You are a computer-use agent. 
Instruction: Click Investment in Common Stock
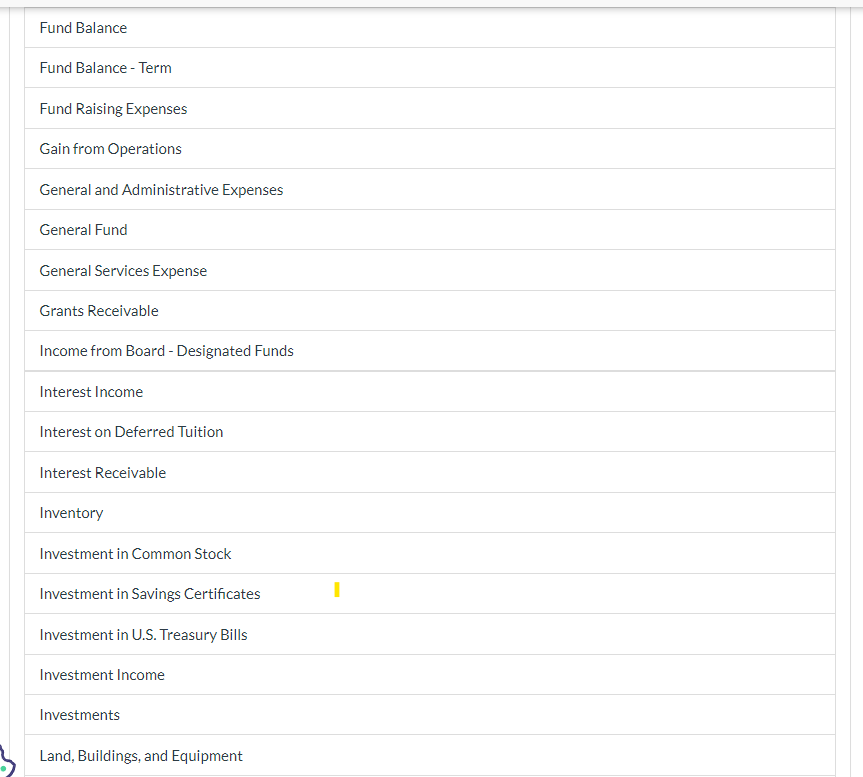[x=135, y=553]
